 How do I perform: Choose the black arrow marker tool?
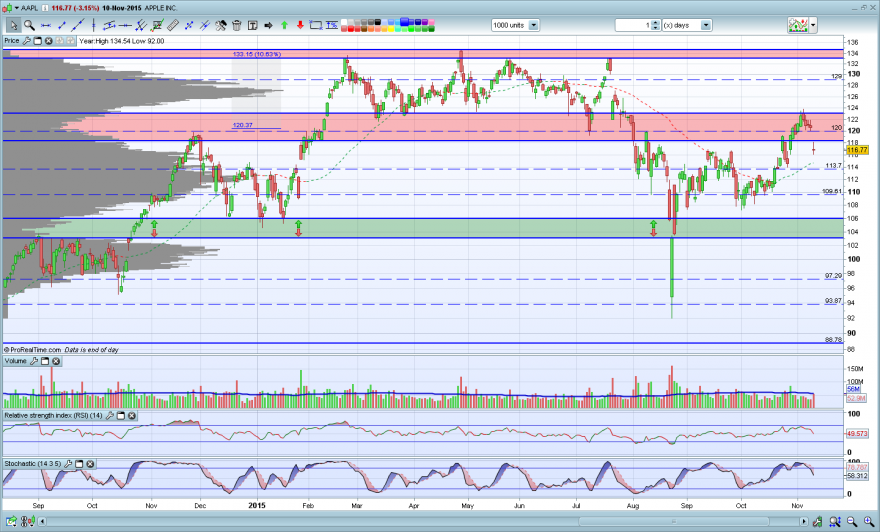268,25
